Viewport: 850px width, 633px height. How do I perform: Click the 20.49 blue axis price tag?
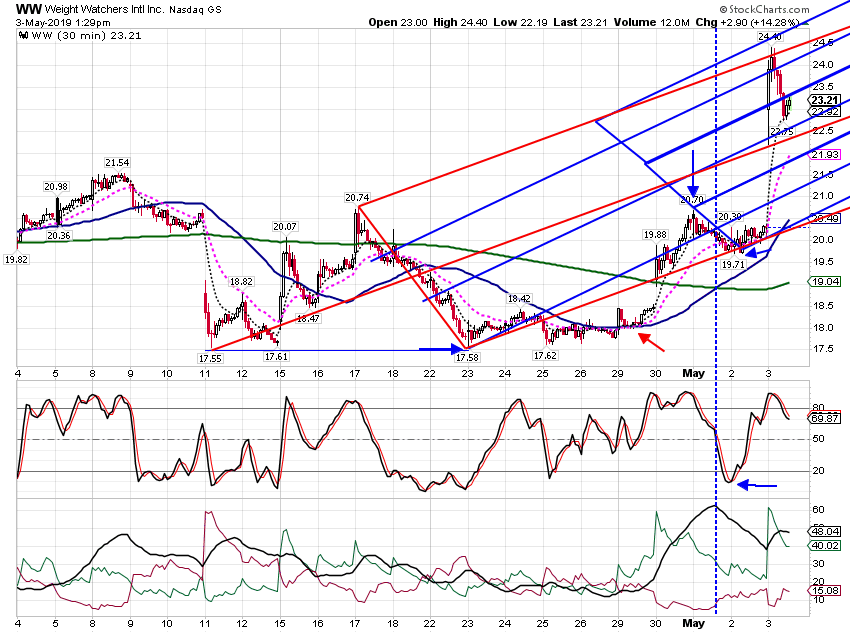[x=825, y=219]
